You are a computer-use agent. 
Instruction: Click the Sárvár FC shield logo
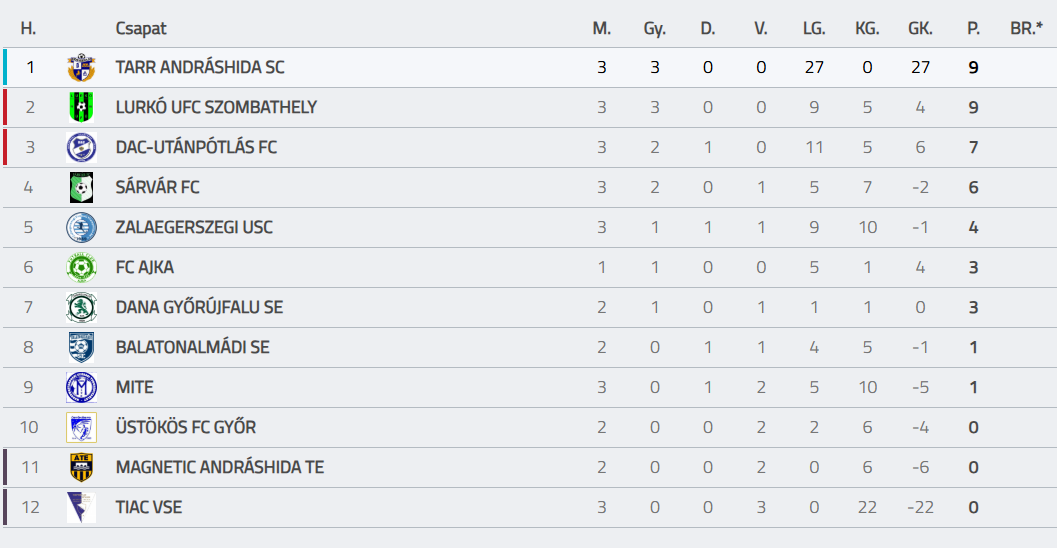point(82,187)
